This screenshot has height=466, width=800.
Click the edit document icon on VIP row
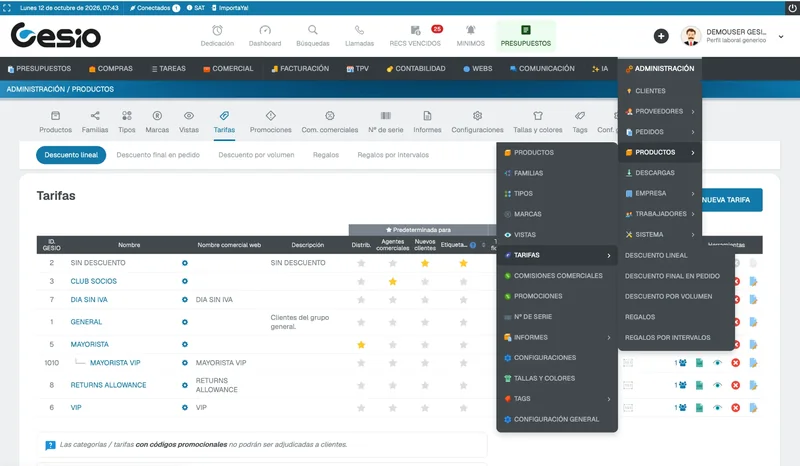click(753, 408)
